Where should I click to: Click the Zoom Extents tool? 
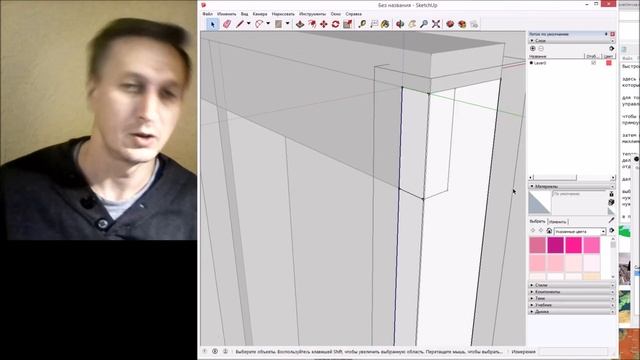[x=436, y=24]
